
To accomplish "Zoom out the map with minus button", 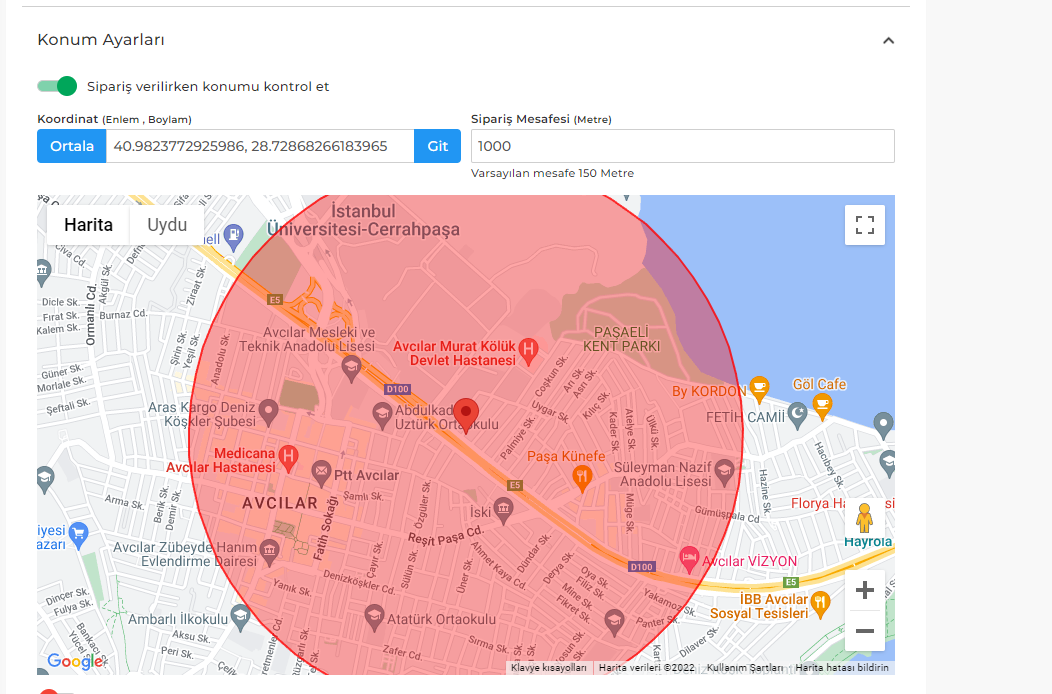I will (x=865, y=631).
